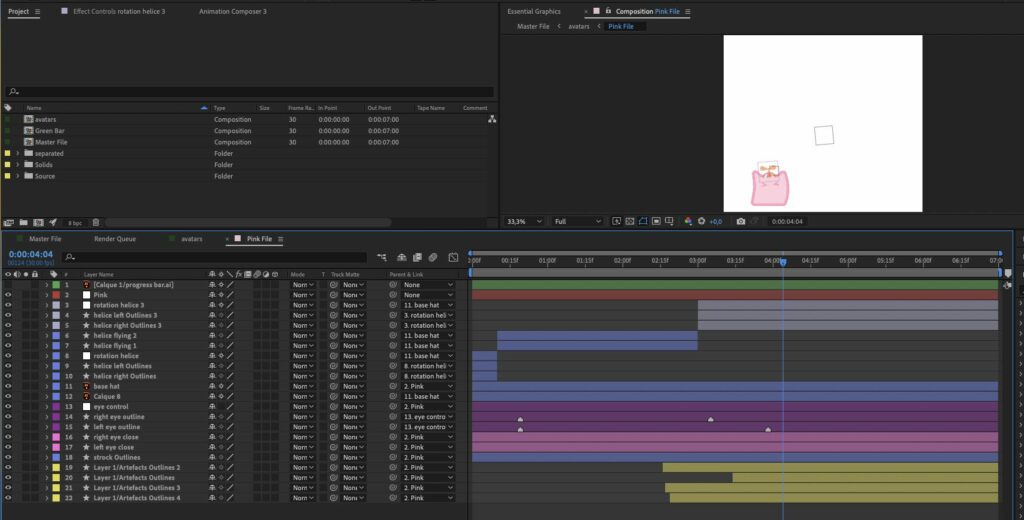Open the magnification 33,3% dropdown
The width and height of the screenshot is (1024, 520).
(524, 221)
